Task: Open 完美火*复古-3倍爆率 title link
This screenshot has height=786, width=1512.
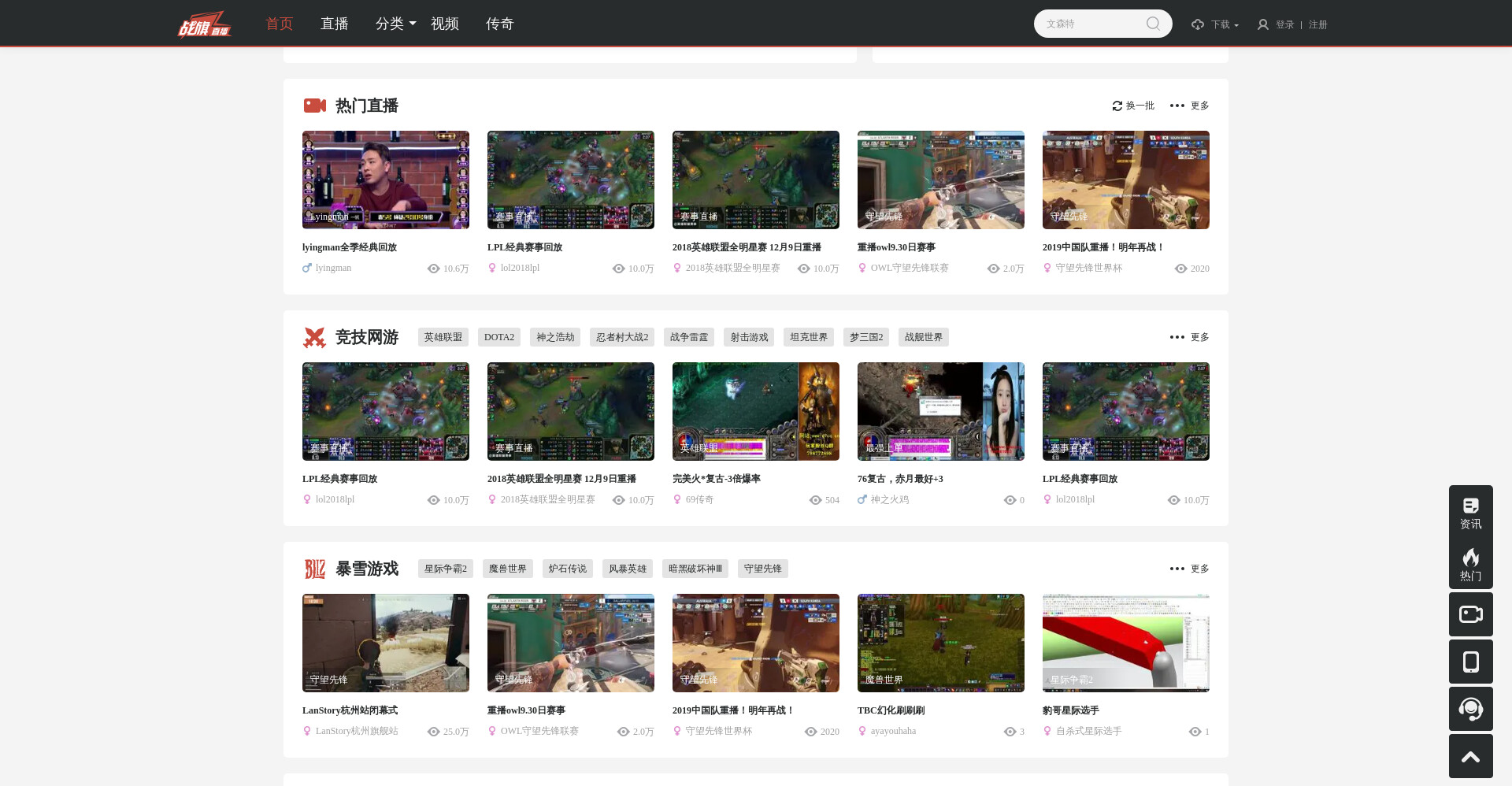Action: (717, 479)
